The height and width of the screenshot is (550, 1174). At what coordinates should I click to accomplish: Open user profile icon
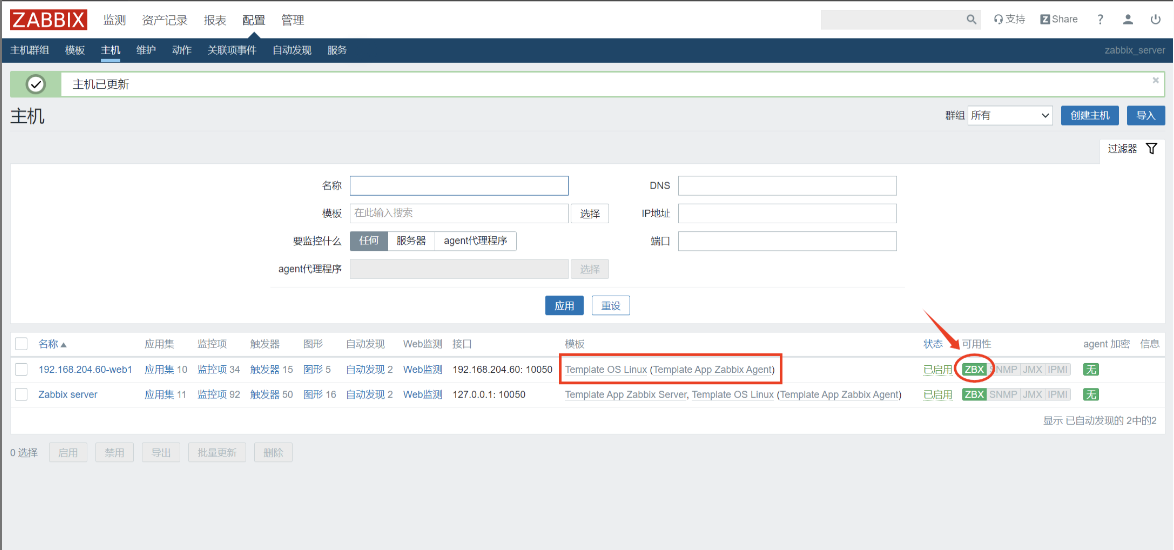[x=1128, y=19]
